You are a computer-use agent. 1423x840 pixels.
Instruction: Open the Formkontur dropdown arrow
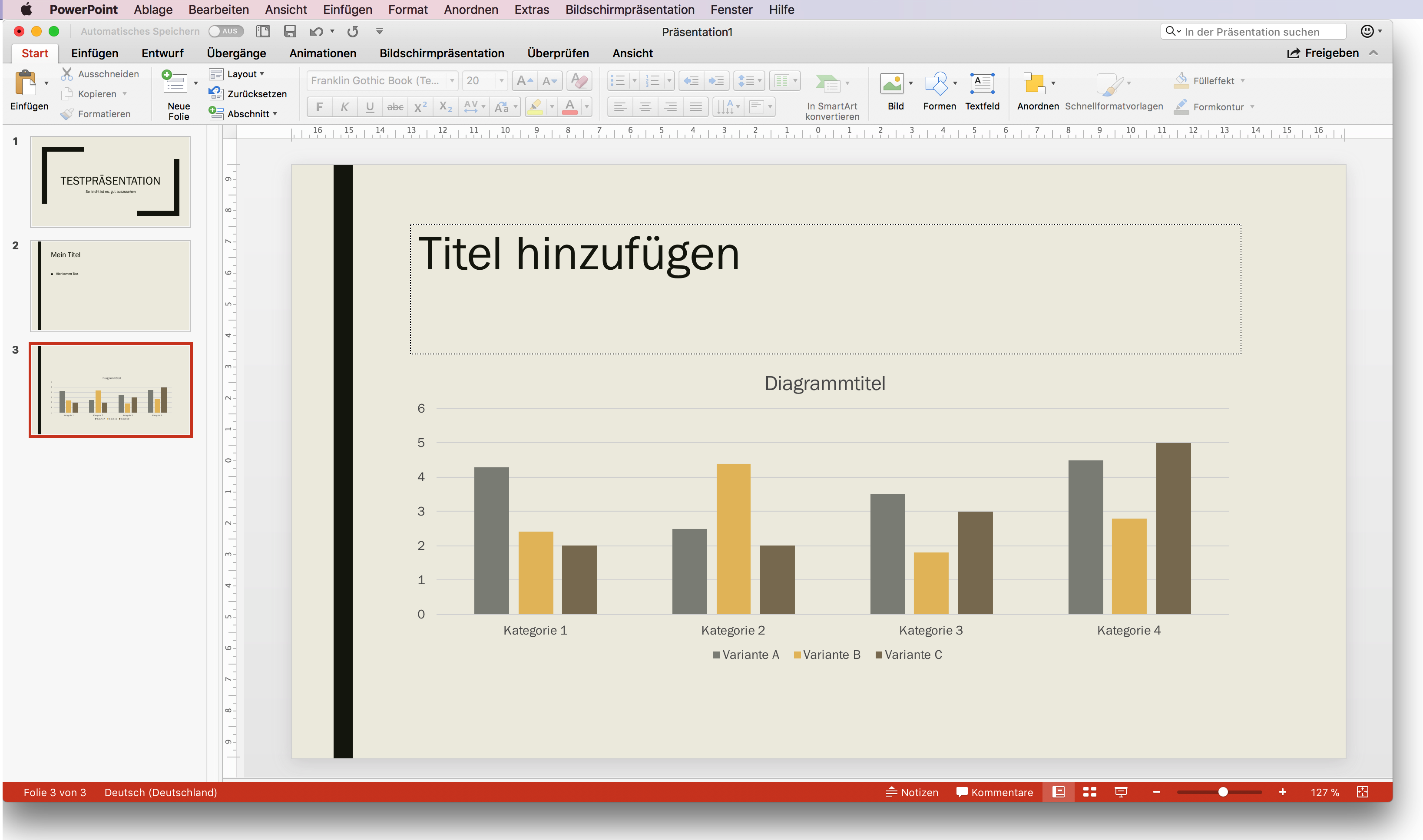1252,107
